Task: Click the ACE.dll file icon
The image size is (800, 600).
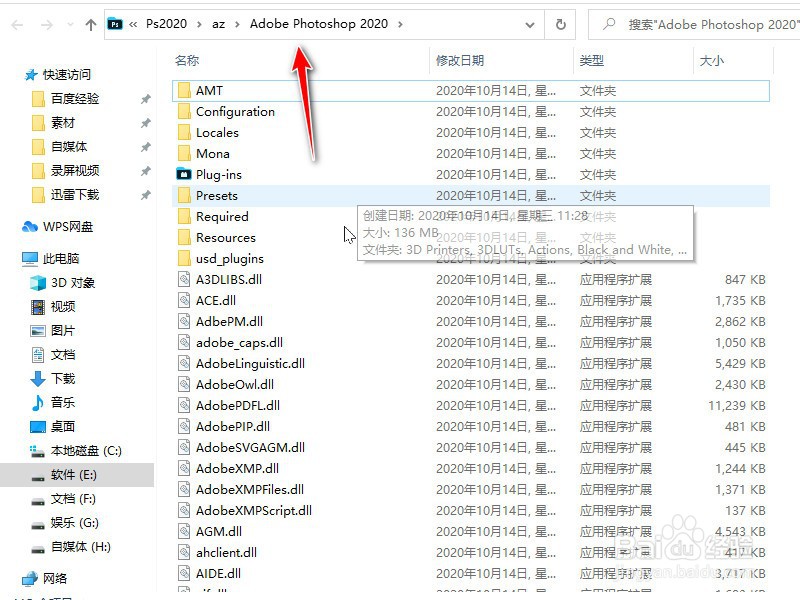Action: [x=184, y=301]
